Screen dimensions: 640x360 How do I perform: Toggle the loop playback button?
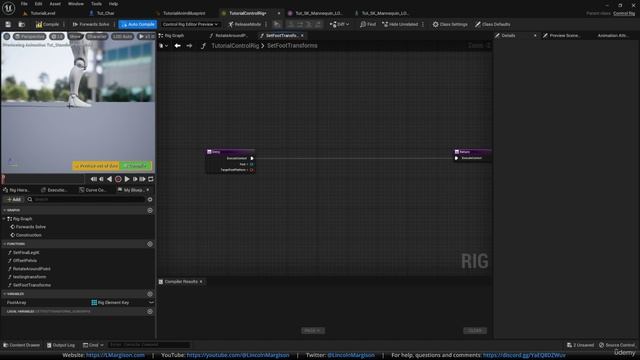coord(151,179)
